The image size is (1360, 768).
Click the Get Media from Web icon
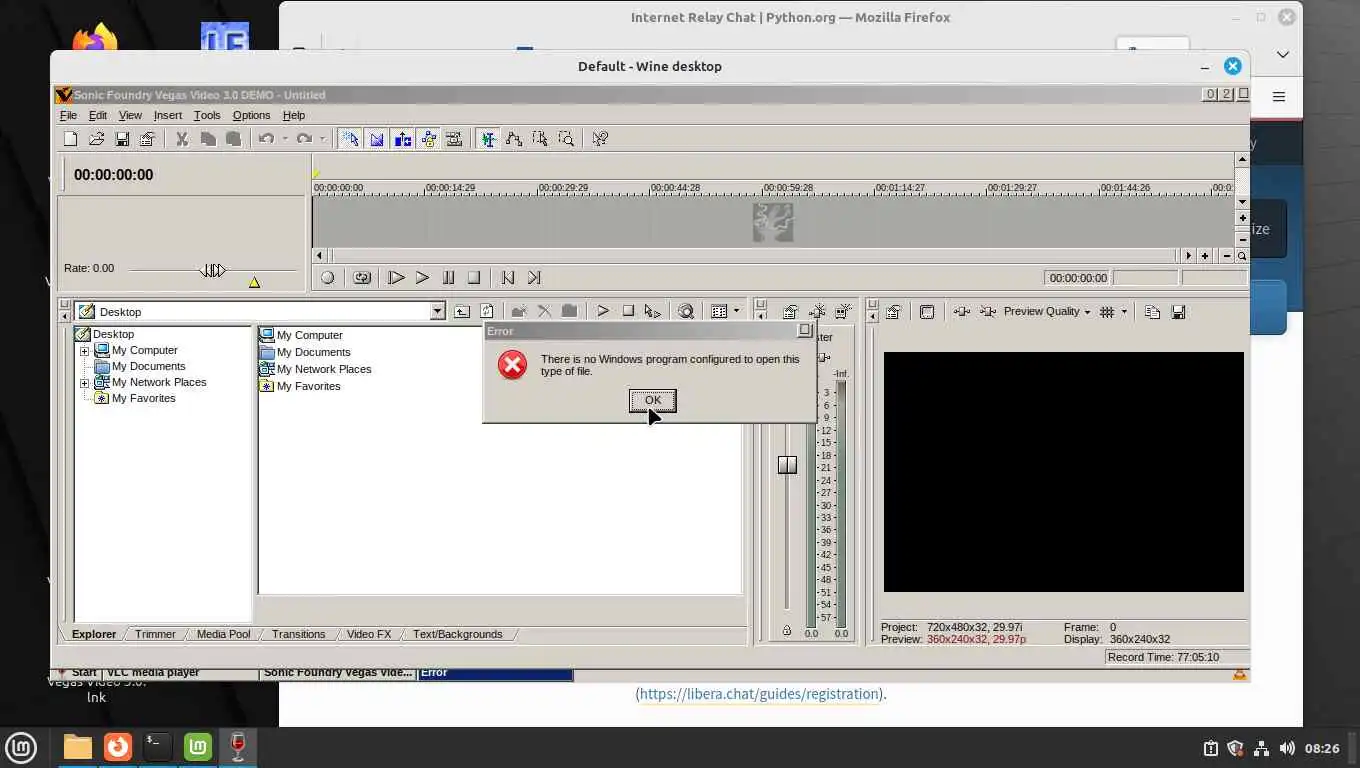686,312
